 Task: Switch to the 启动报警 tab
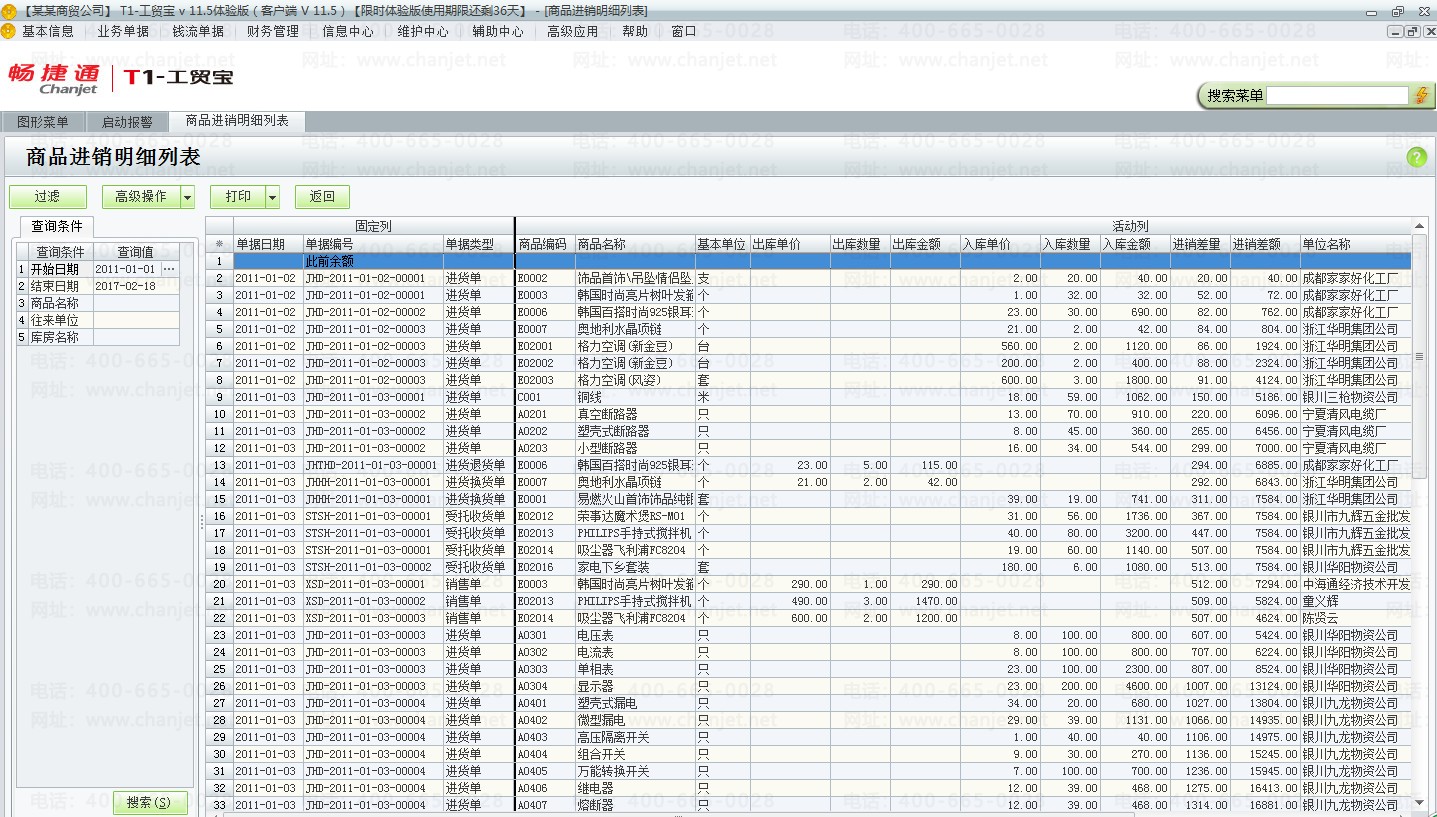click(x=127, y=122)
